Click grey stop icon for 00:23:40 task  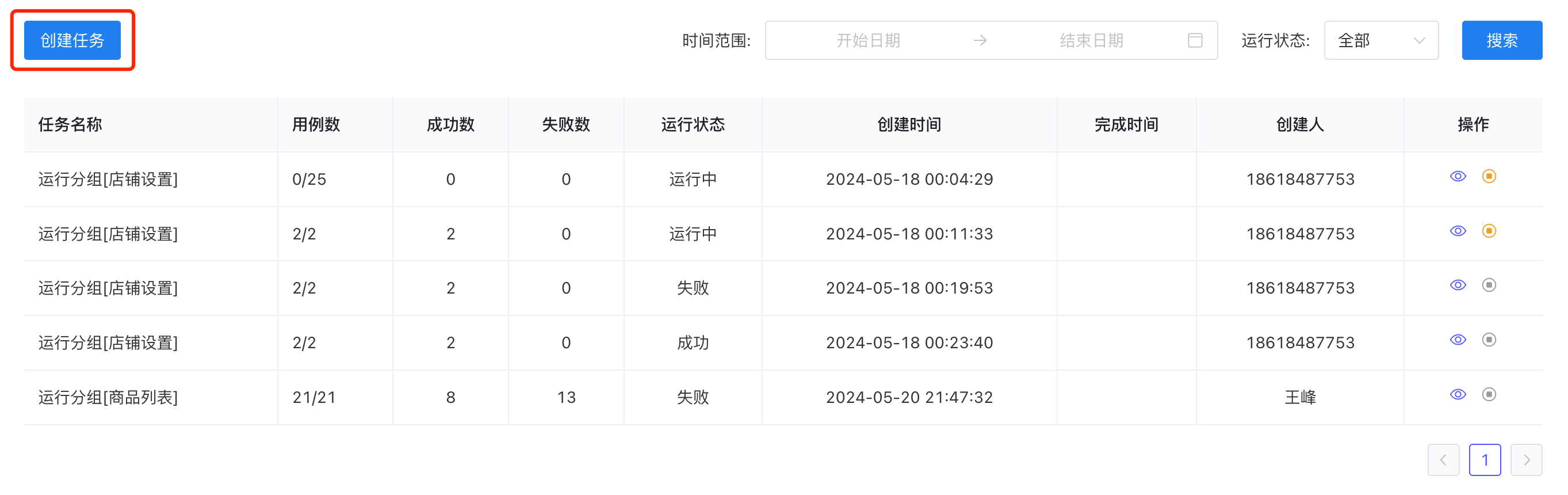click(1488, 340)
